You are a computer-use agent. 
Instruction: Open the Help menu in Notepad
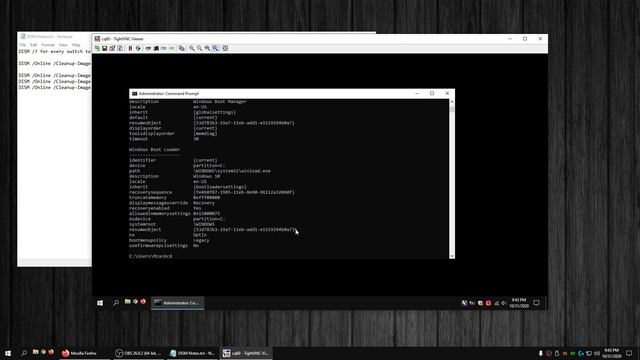[76, 45]
